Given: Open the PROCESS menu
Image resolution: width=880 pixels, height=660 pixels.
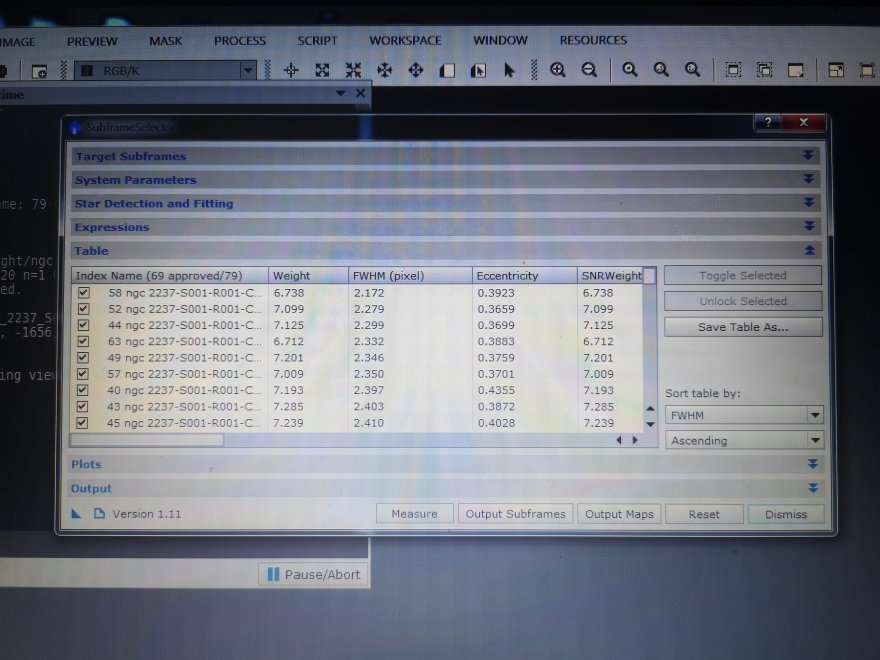Looking at the screenshot, I should coord(240,41).
